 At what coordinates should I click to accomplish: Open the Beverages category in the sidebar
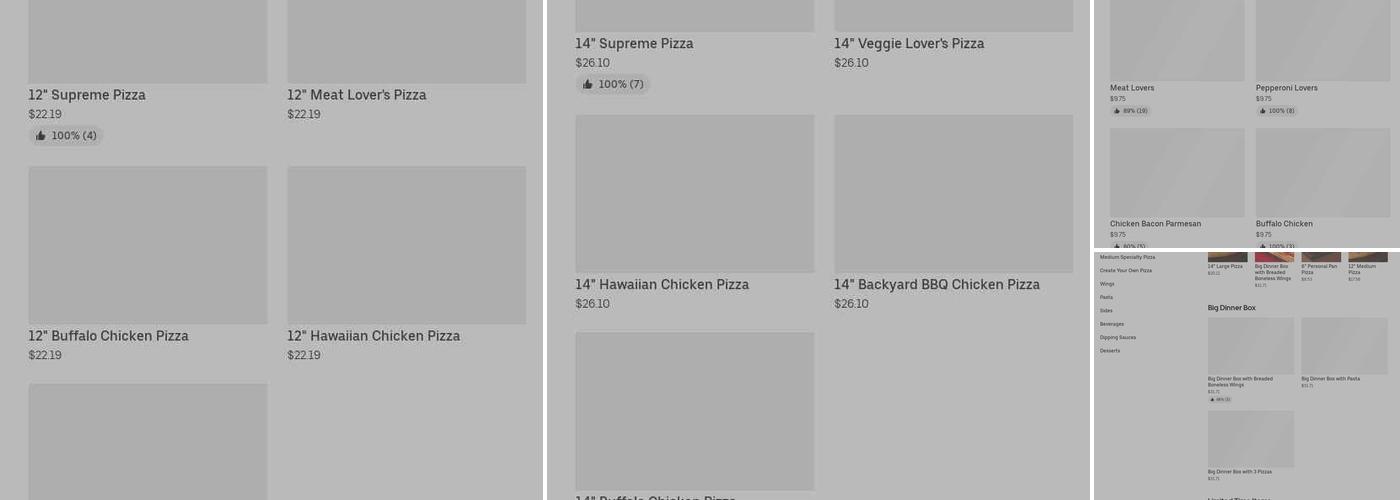(x=1112, y=324)
